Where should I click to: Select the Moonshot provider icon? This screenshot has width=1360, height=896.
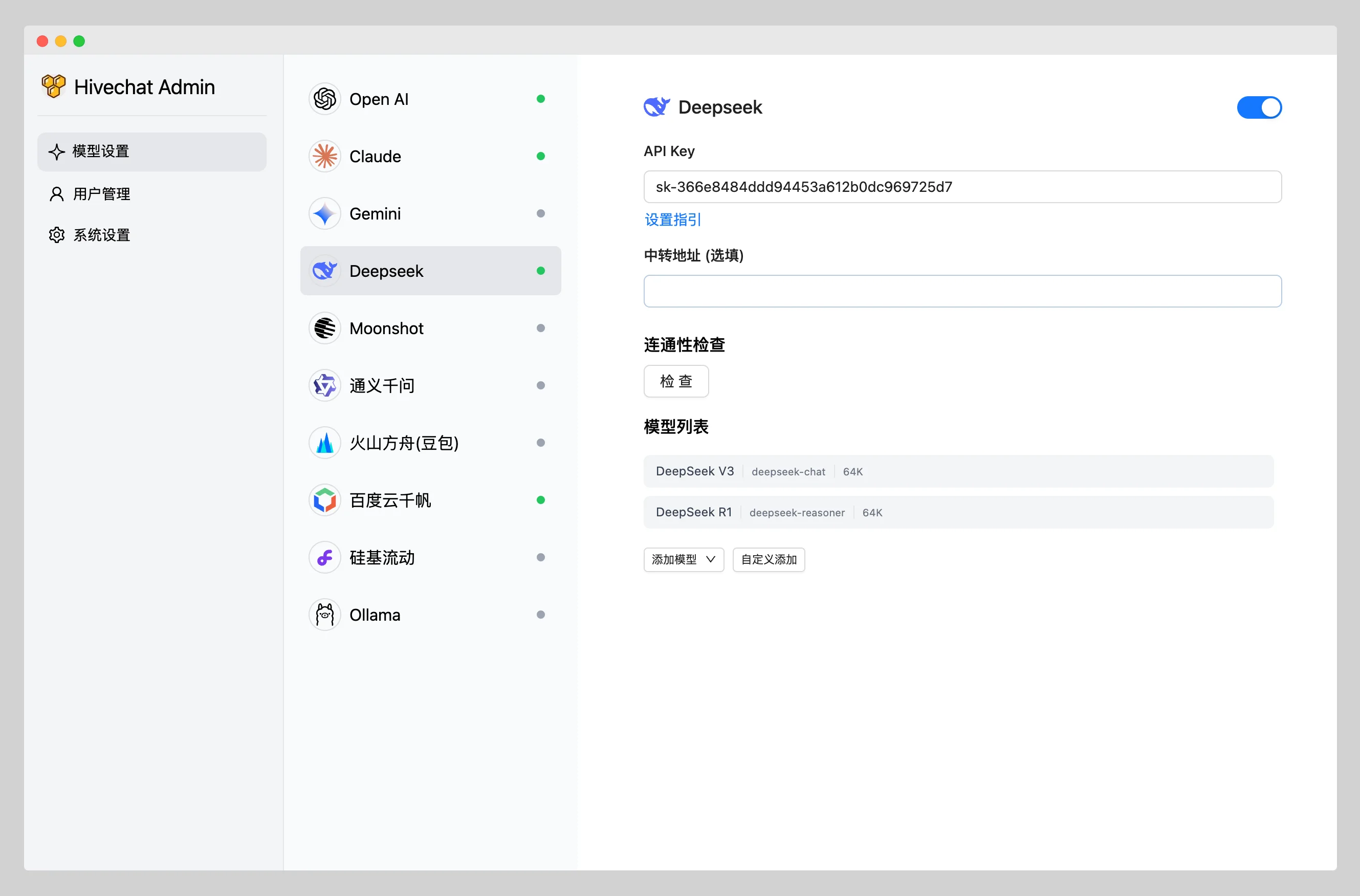(325, 328)
